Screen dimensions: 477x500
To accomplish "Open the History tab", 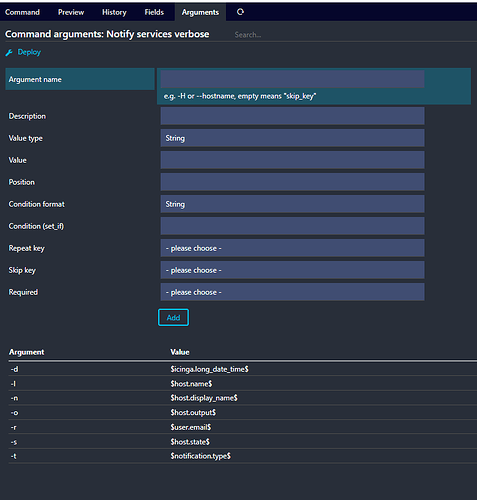I will (x=114, y=12).
